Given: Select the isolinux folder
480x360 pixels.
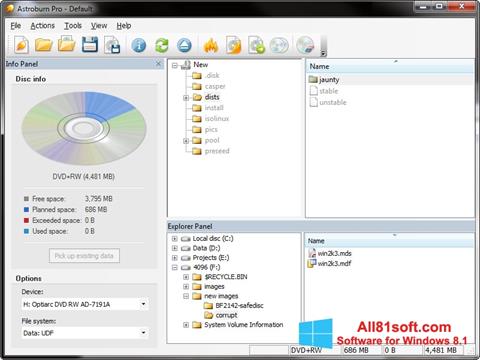Looking at the screenshot, I should (217, 119).
